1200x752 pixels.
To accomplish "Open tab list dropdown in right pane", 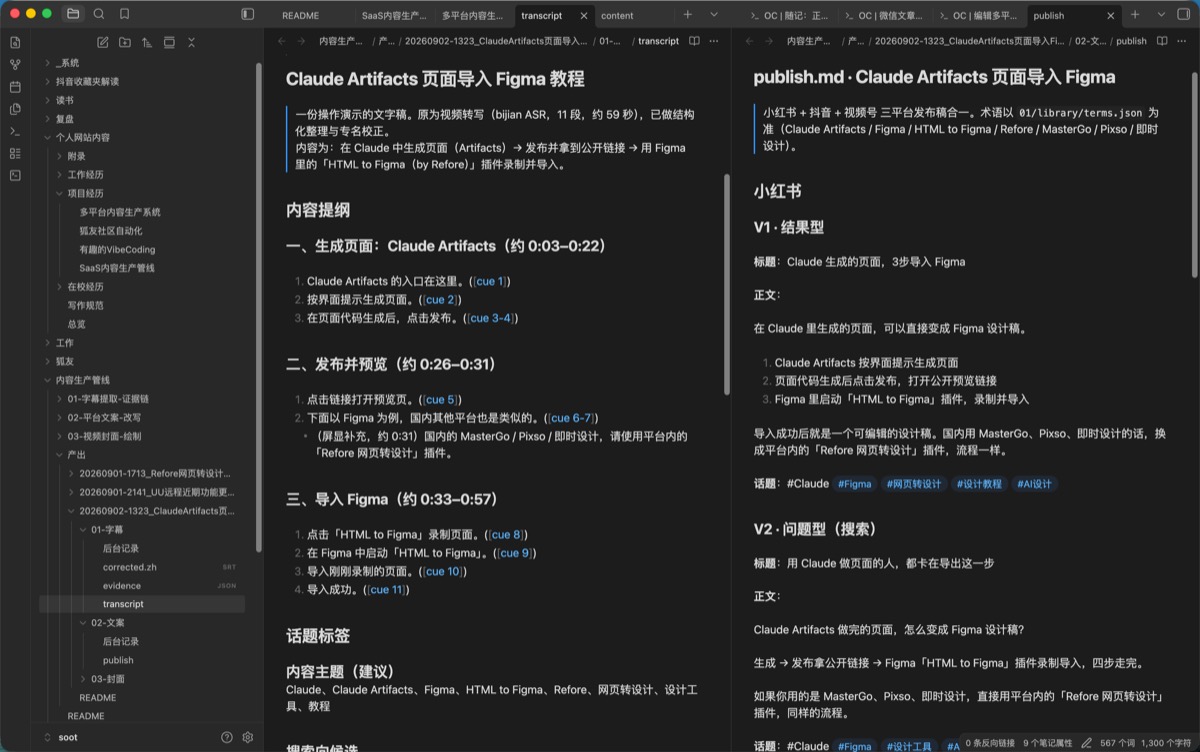I will 1162,15.
